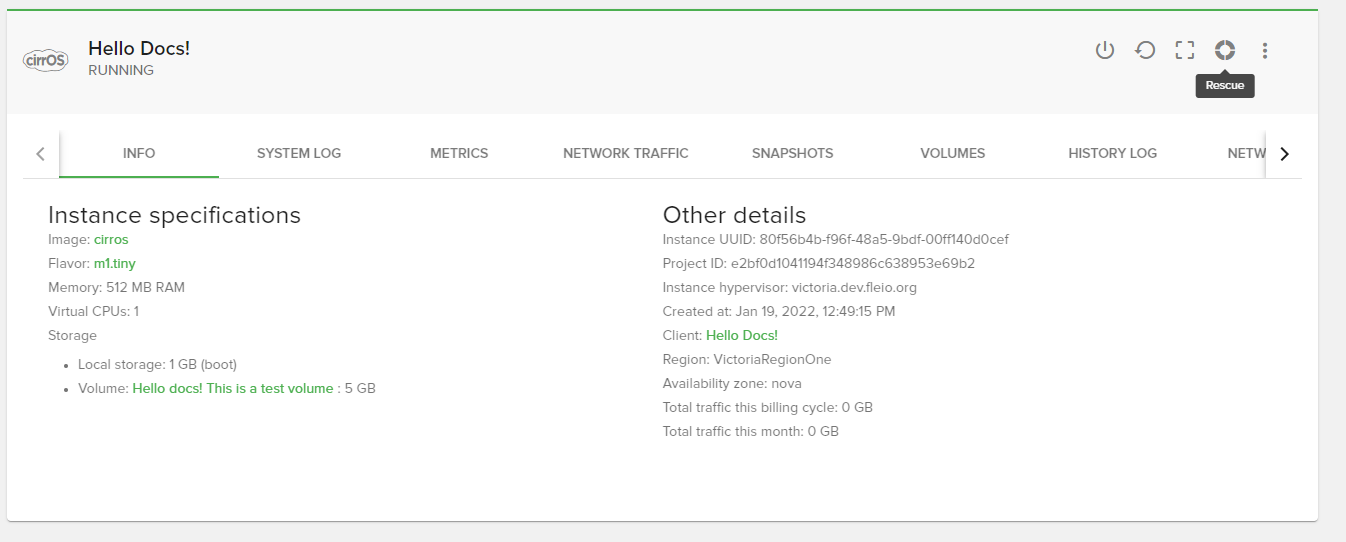Image resolution: width=1346 pixels, height=542 pixels.
Task: View the Network Traffic tab
Action: [x=625, y=153]
